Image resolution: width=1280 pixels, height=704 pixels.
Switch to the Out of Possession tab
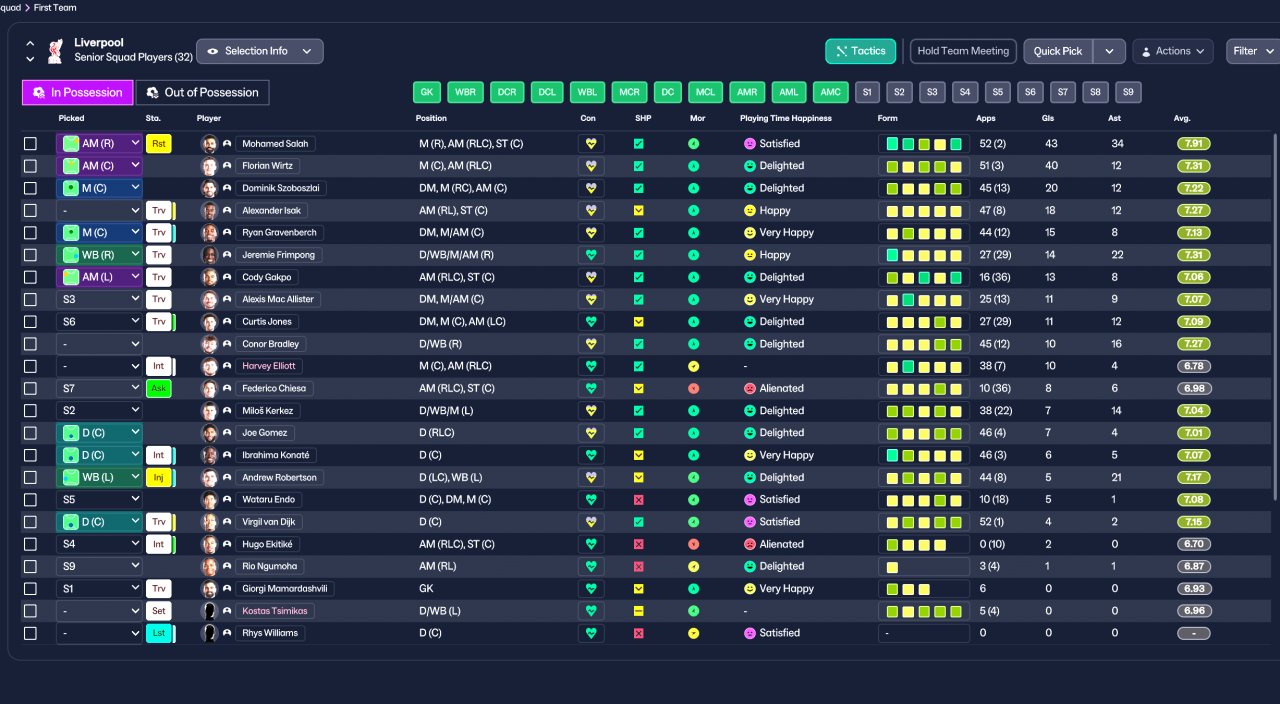(x=202, y=92)
